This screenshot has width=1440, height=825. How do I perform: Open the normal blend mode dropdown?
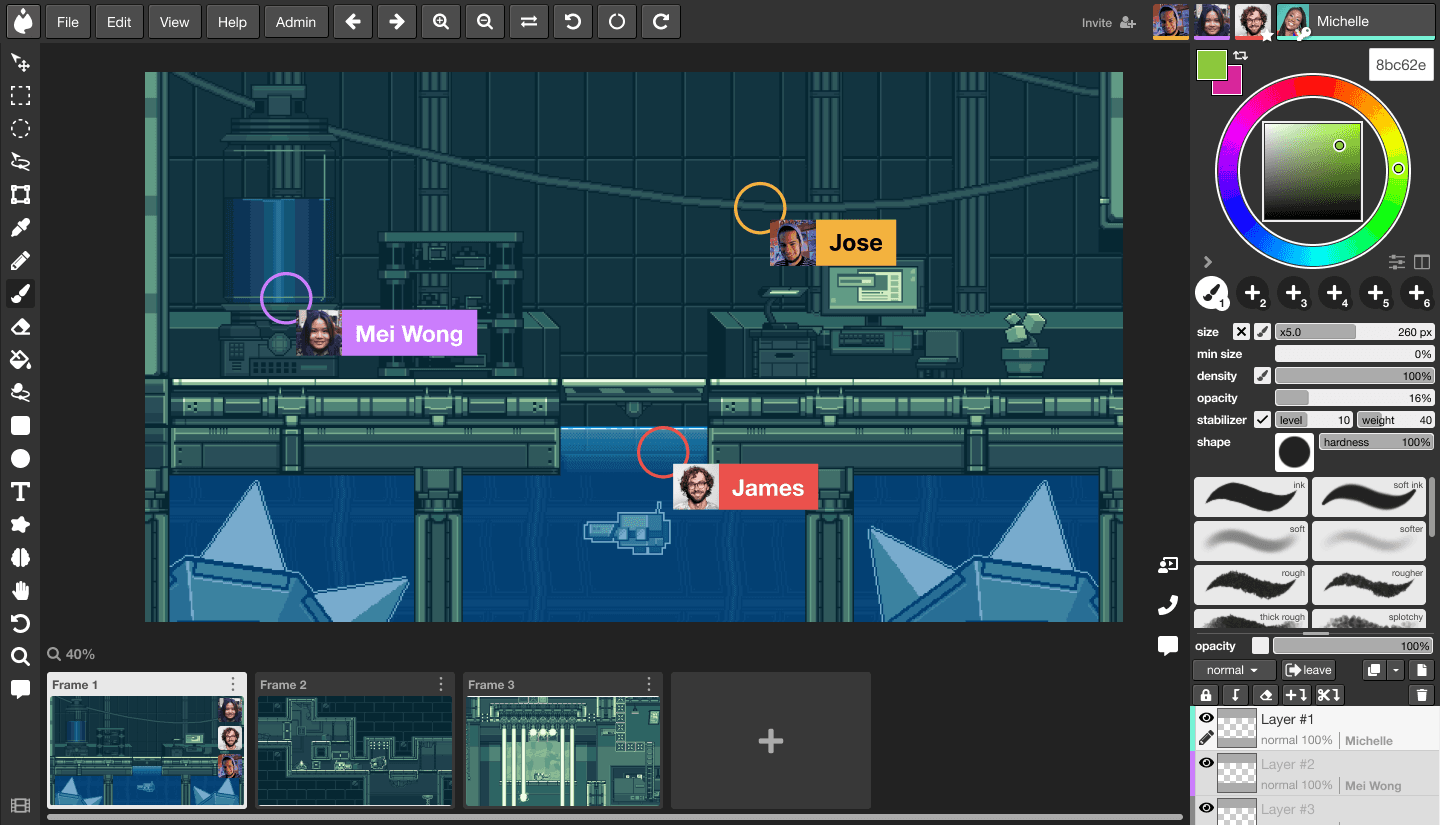click(1233, 670)
